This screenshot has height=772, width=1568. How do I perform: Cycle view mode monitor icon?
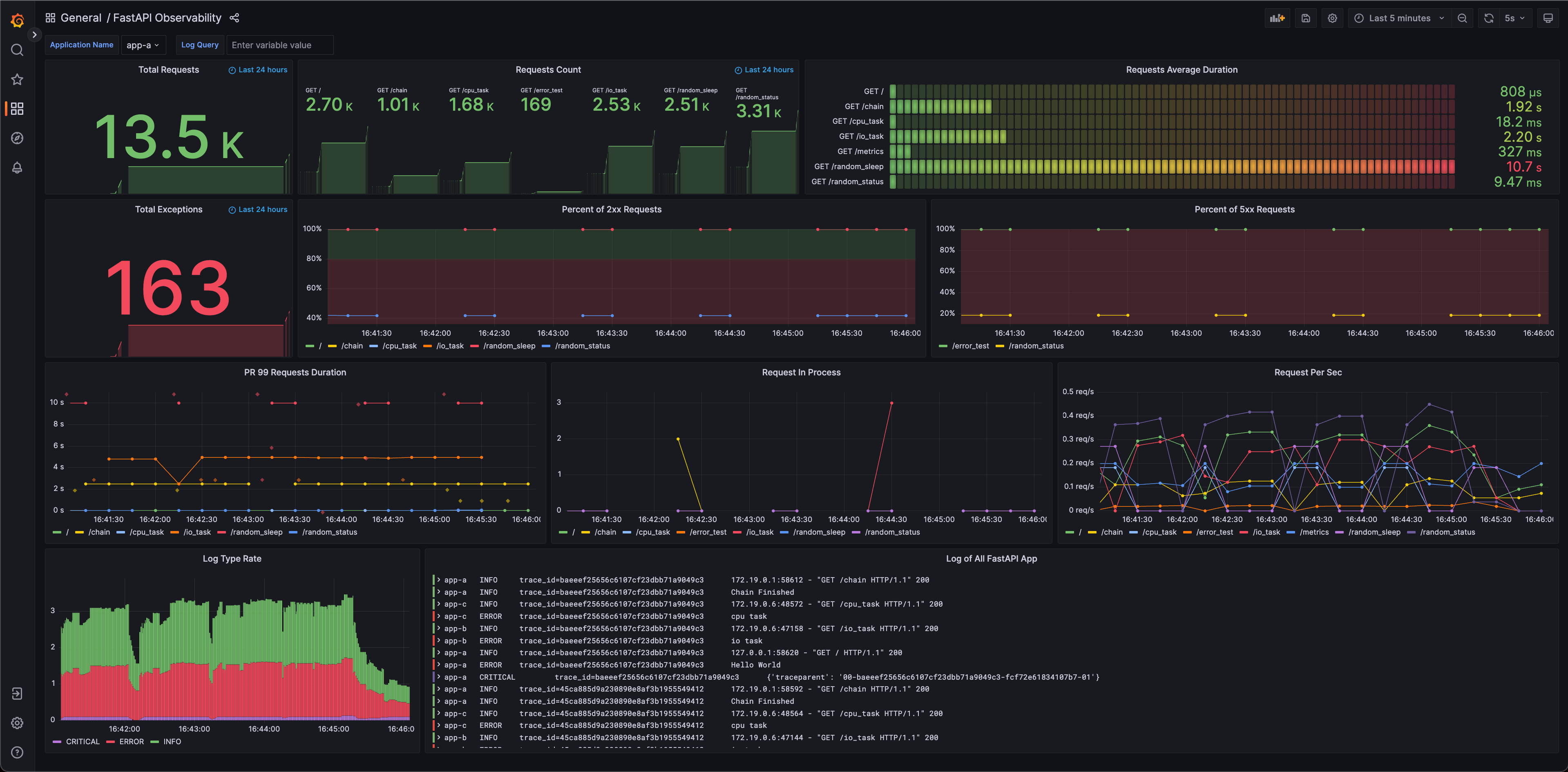(x=1548, y=18)
